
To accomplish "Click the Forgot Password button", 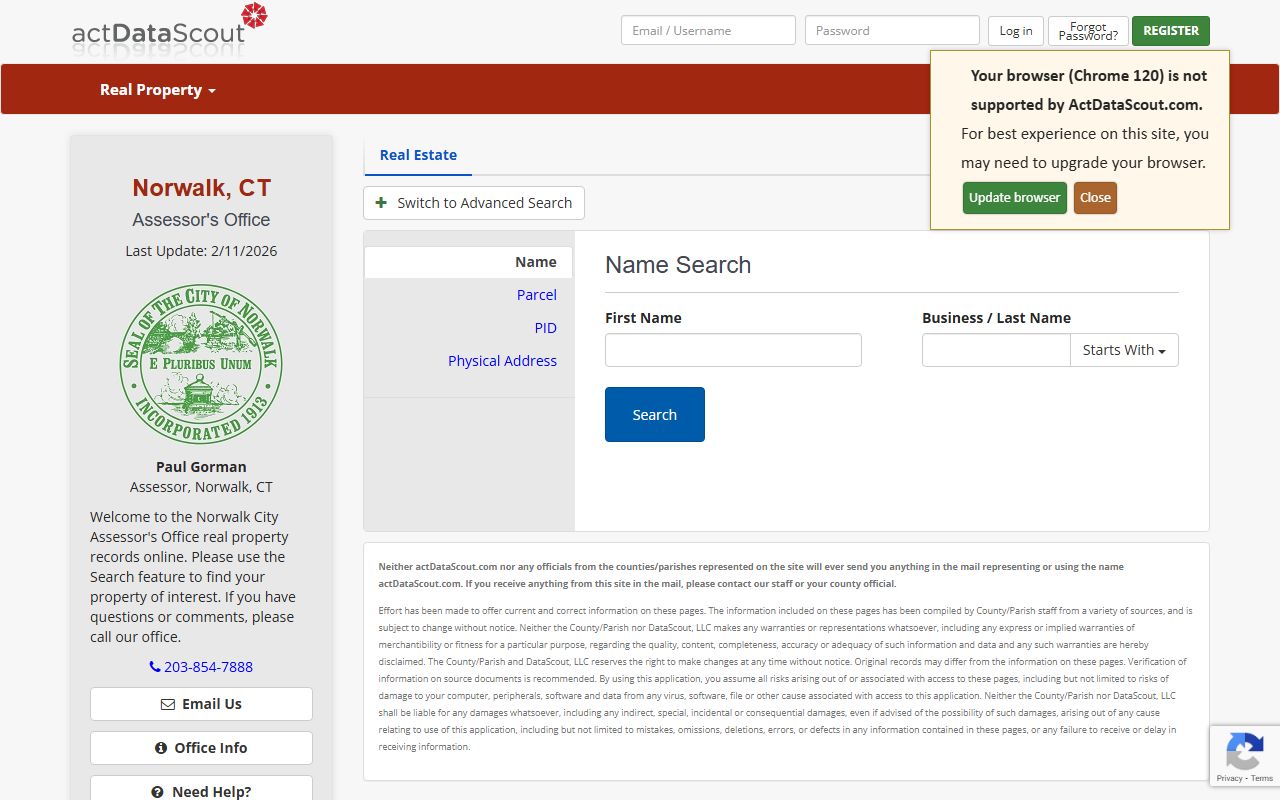I will [x=1088, y=31].
